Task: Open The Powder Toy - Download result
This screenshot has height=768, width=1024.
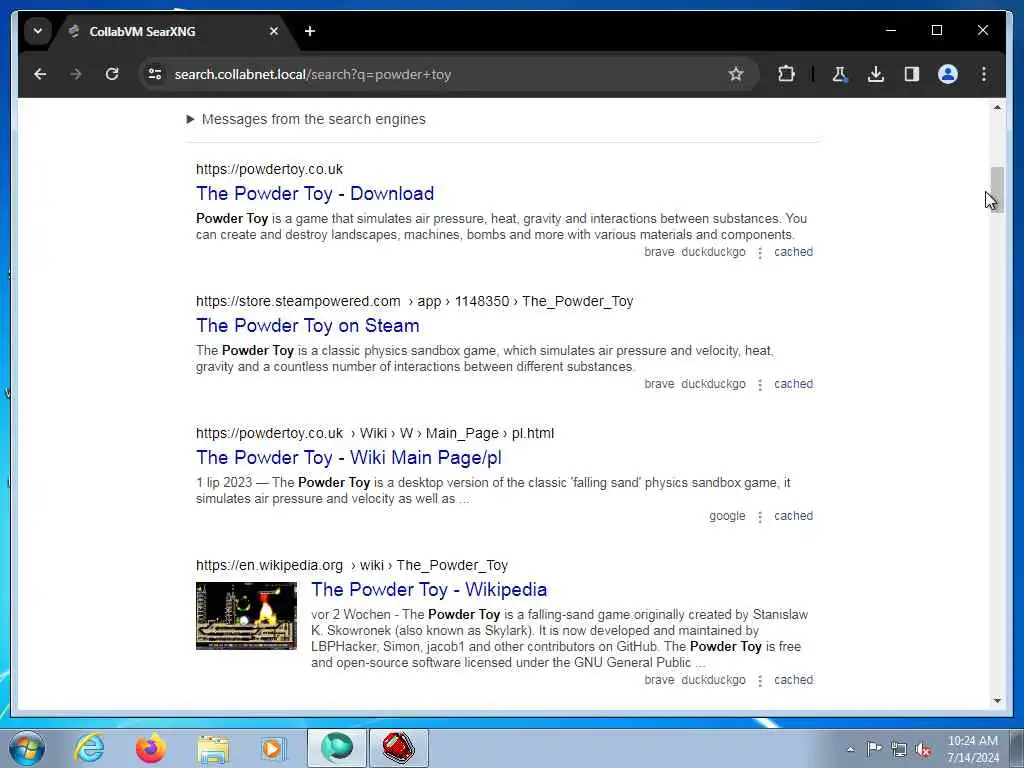Action: click(x=315, y=194)
